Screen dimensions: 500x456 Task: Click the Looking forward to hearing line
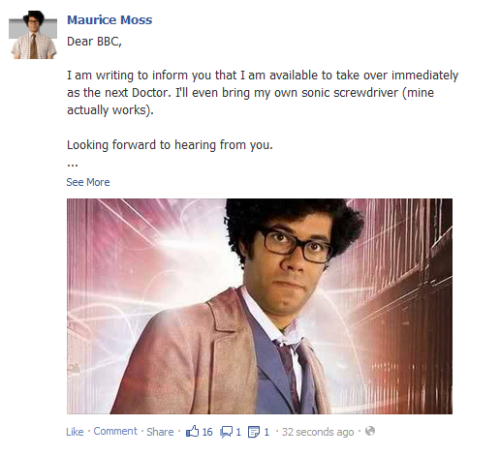[170, 145]
